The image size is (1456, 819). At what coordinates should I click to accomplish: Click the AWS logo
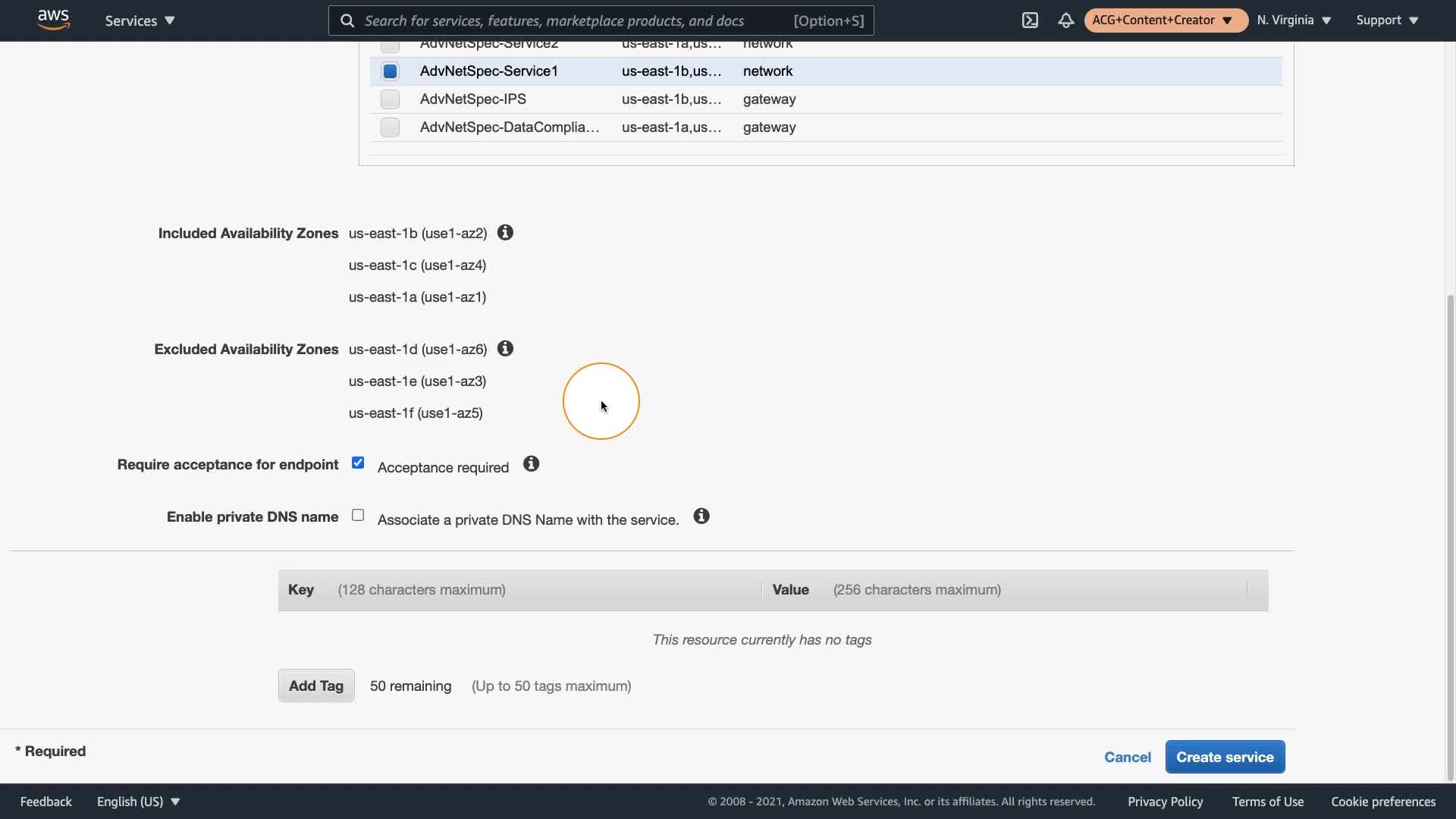click(53, 20)
